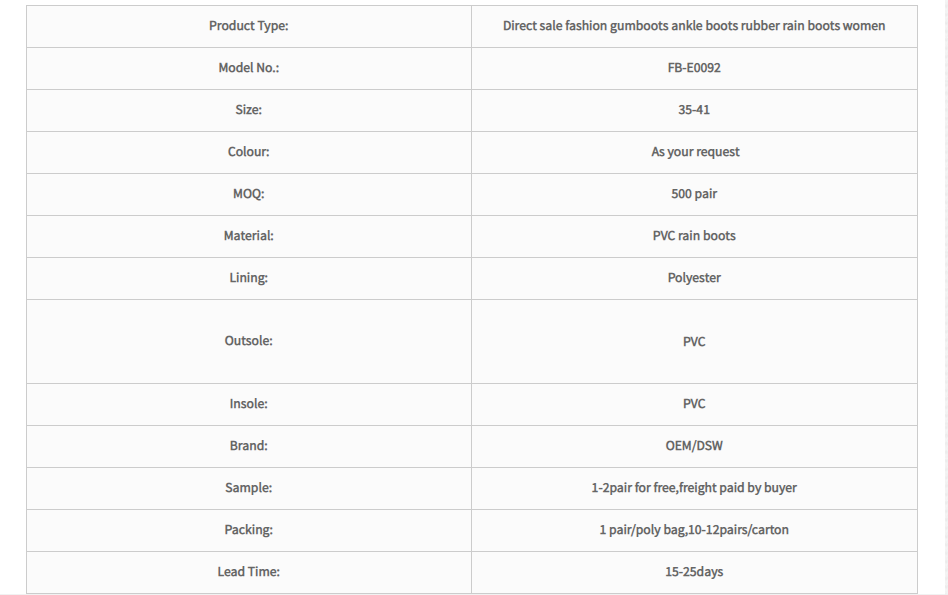This screenshot has width=948, height=595.
Task: Select the 35-41 size value
Action: coord(693,110)
